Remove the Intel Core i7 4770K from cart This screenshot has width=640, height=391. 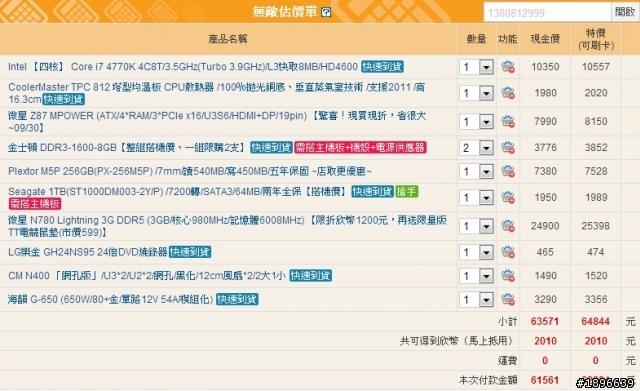508,67
